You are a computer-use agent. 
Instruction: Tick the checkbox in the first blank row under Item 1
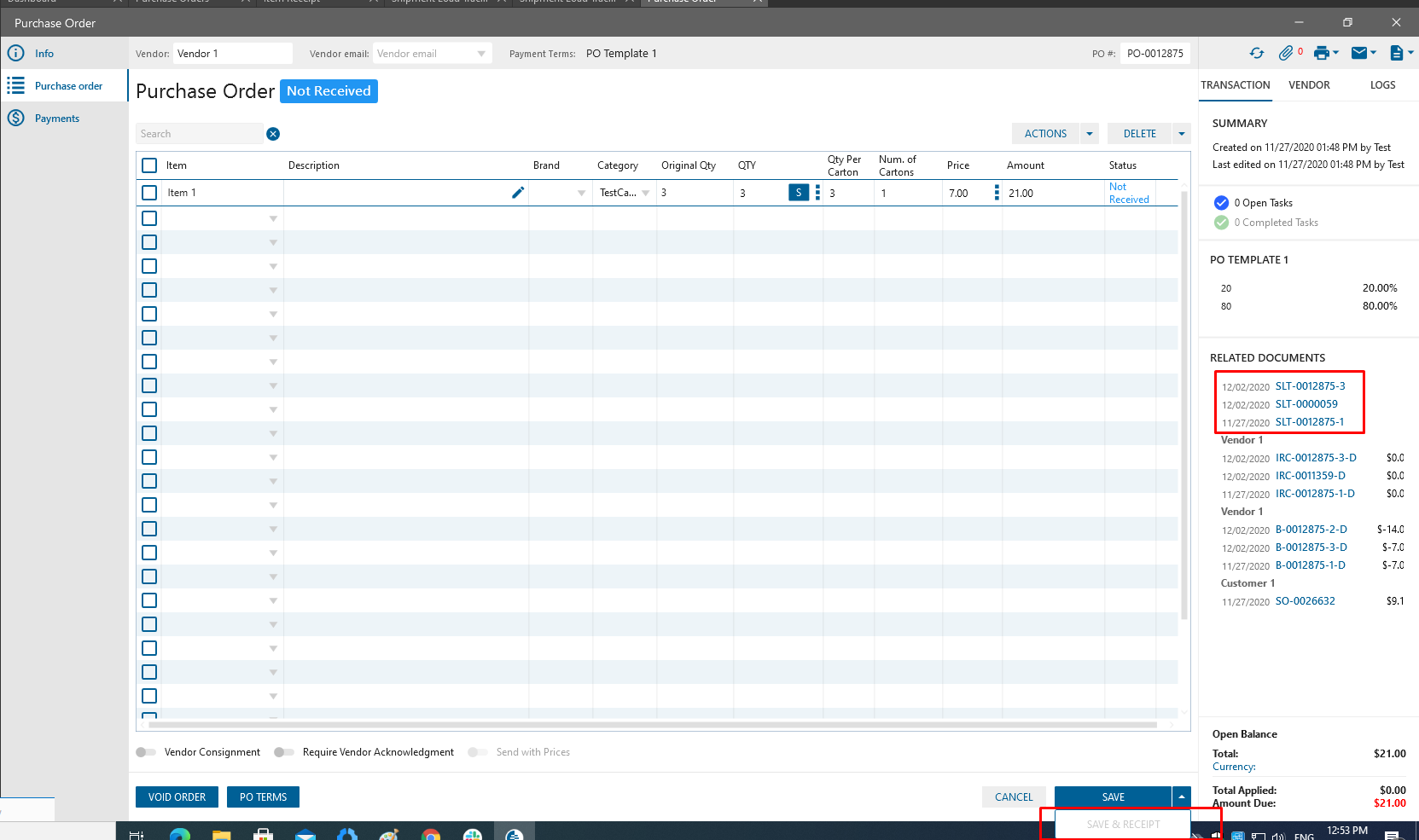(149, 218)
